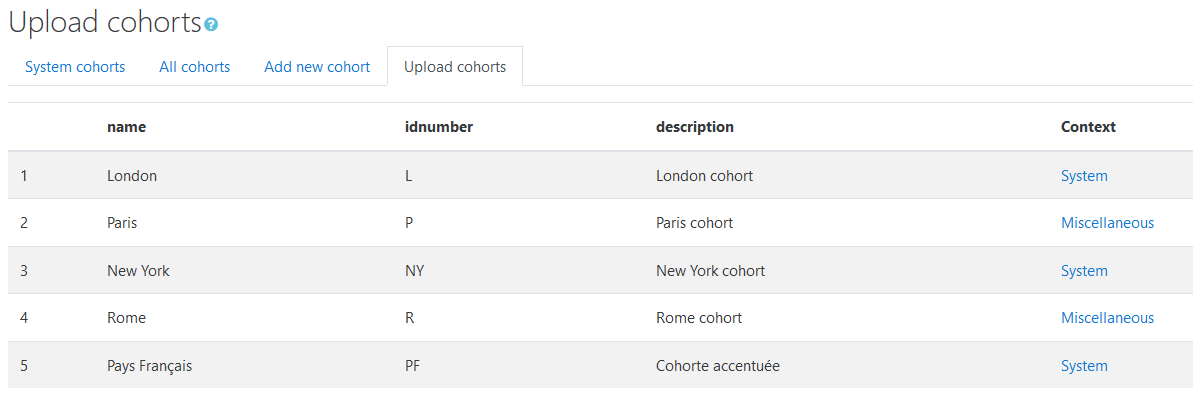Open the All cohorts tab
1193x400 pixels.
point(195,67)
